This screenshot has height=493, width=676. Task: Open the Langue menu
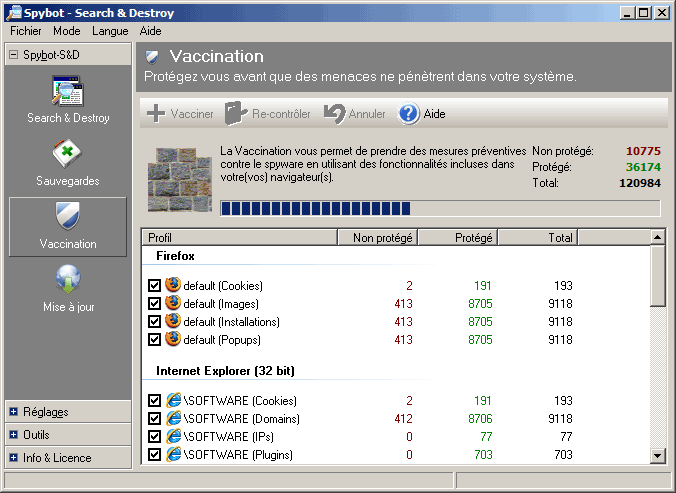pyautogui.click(x=110, y=31)
